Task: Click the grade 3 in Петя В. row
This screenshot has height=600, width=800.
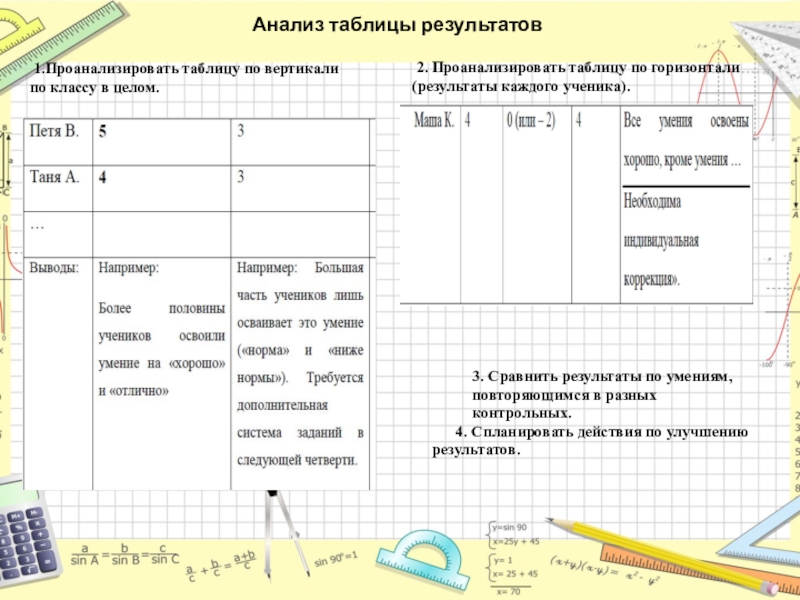Action: point(241,131)
